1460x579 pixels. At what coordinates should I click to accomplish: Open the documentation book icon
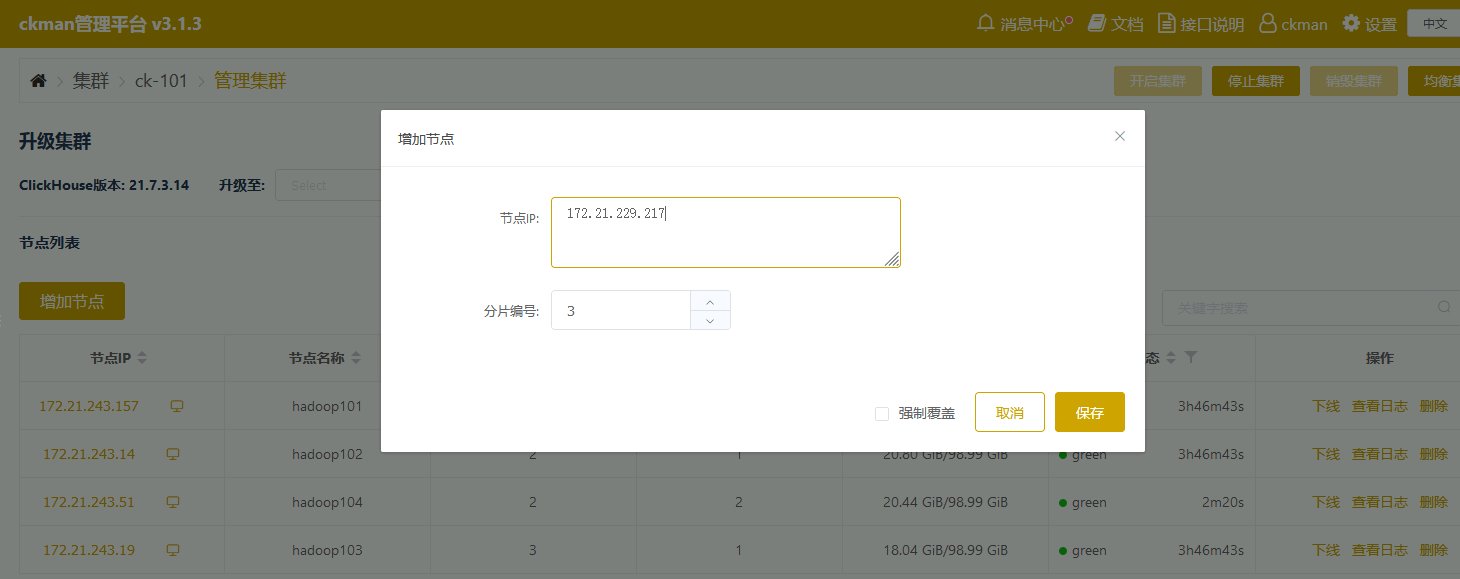1097,23
